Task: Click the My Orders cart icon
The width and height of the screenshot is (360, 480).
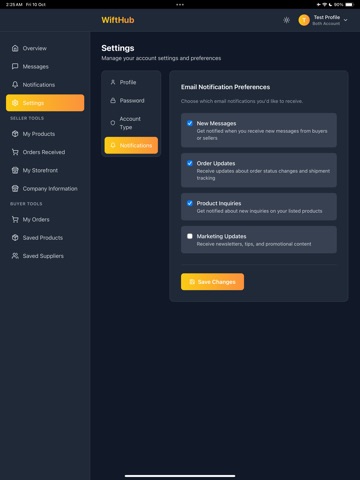Action: coord(15,219)
